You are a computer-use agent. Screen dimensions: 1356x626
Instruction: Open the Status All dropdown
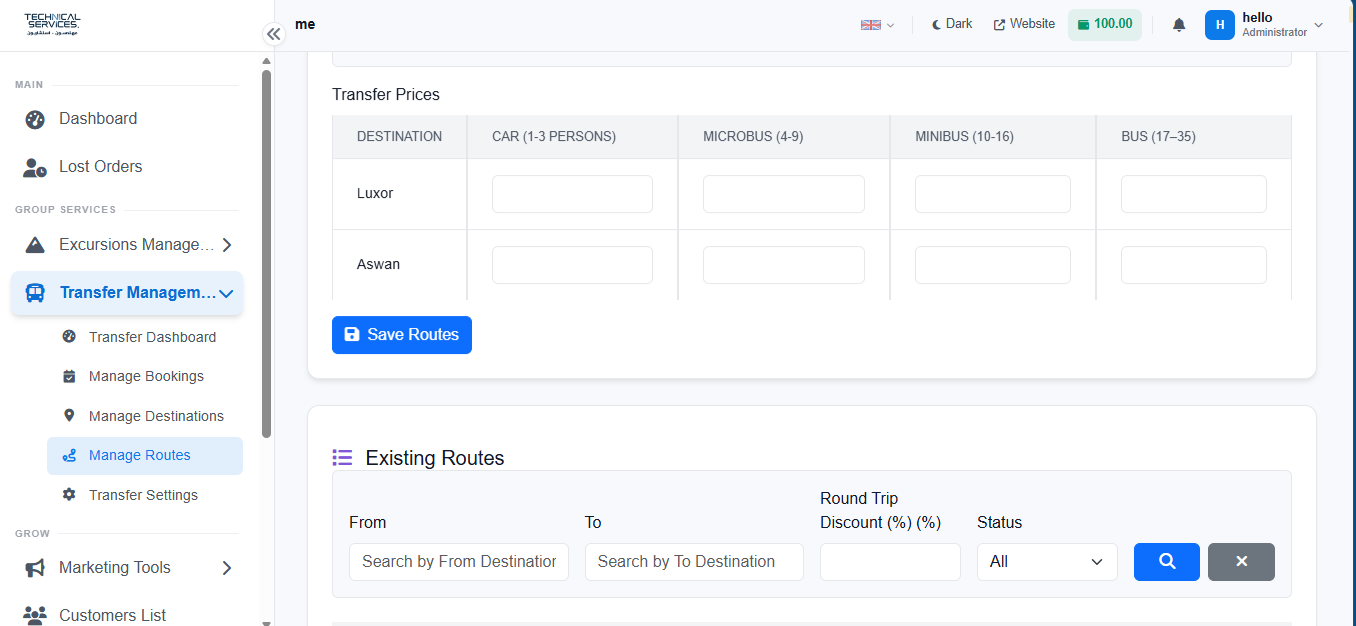pos(1047,562)
